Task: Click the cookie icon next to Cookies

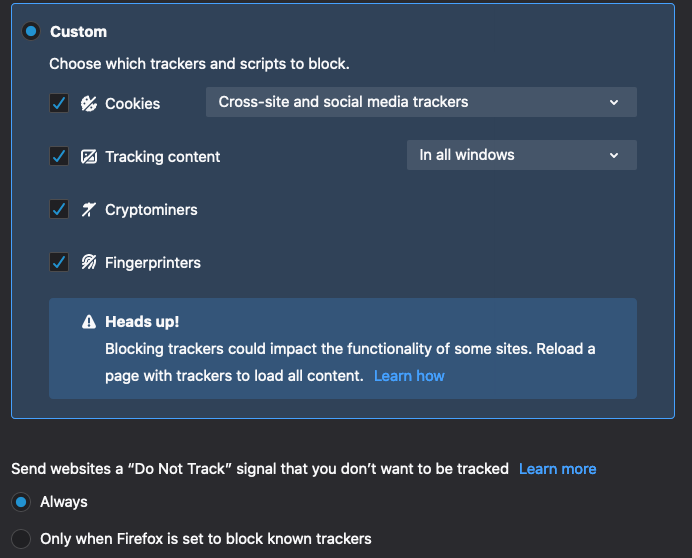Action: point(89,103)
